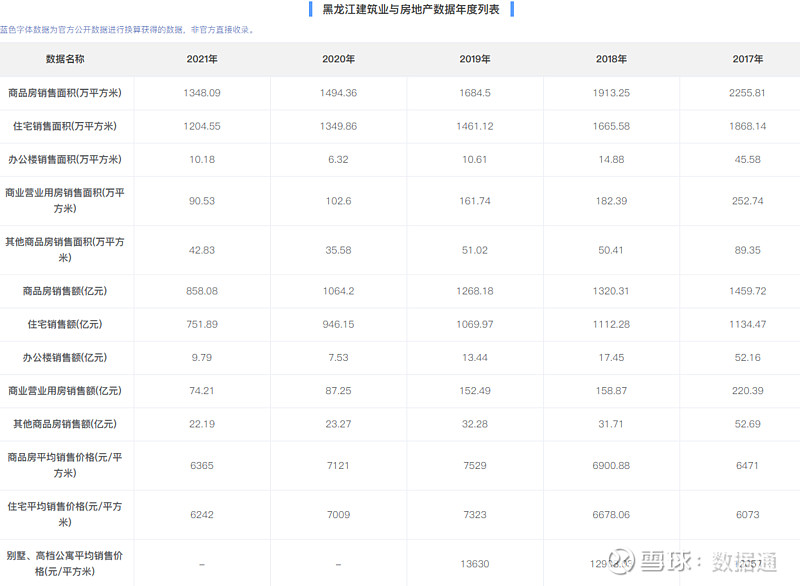Click cell value 1684.5

475,93
